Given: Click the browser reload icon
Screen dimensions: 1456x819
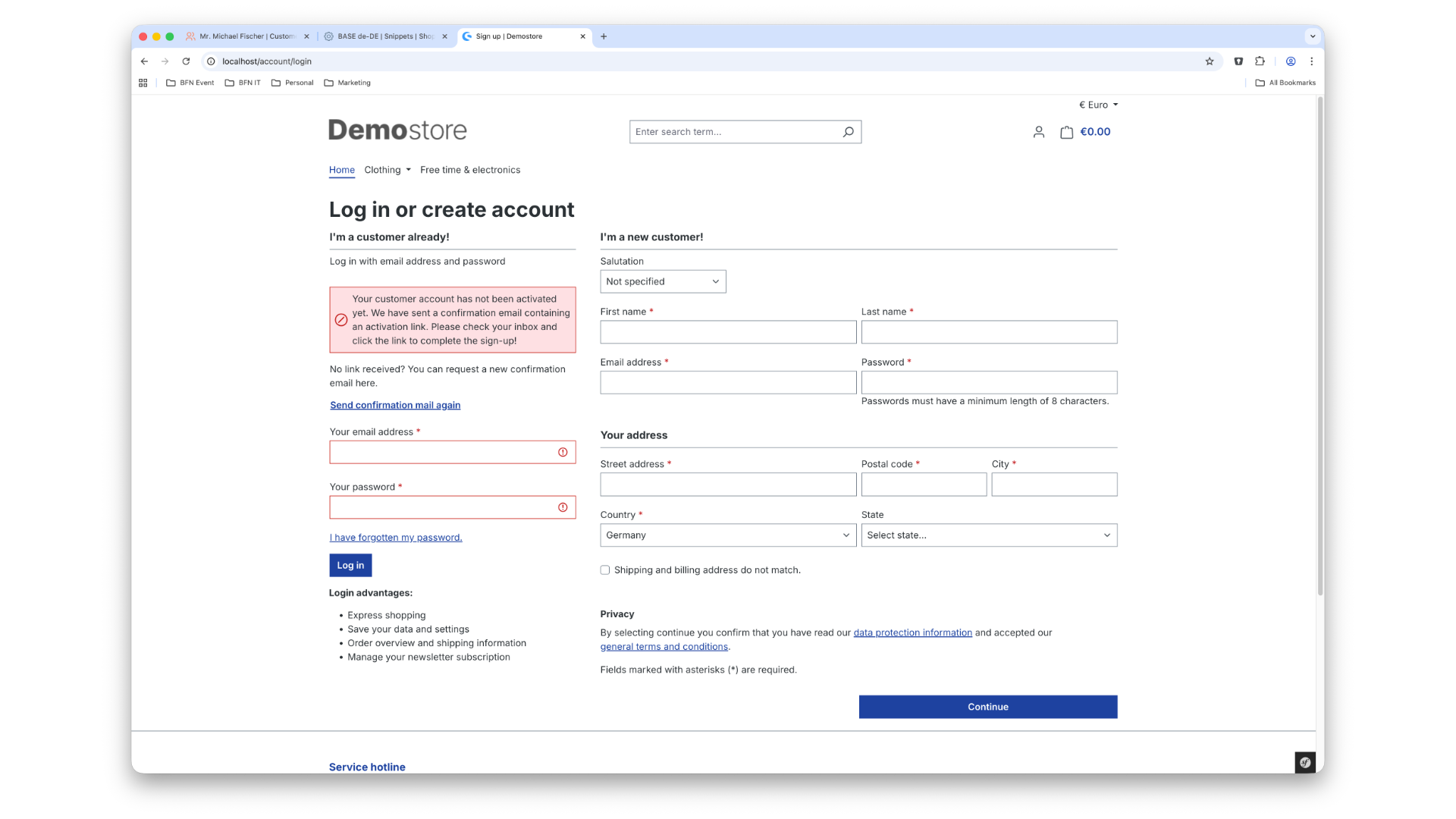Looking at the screenshot, I should 186,61.
